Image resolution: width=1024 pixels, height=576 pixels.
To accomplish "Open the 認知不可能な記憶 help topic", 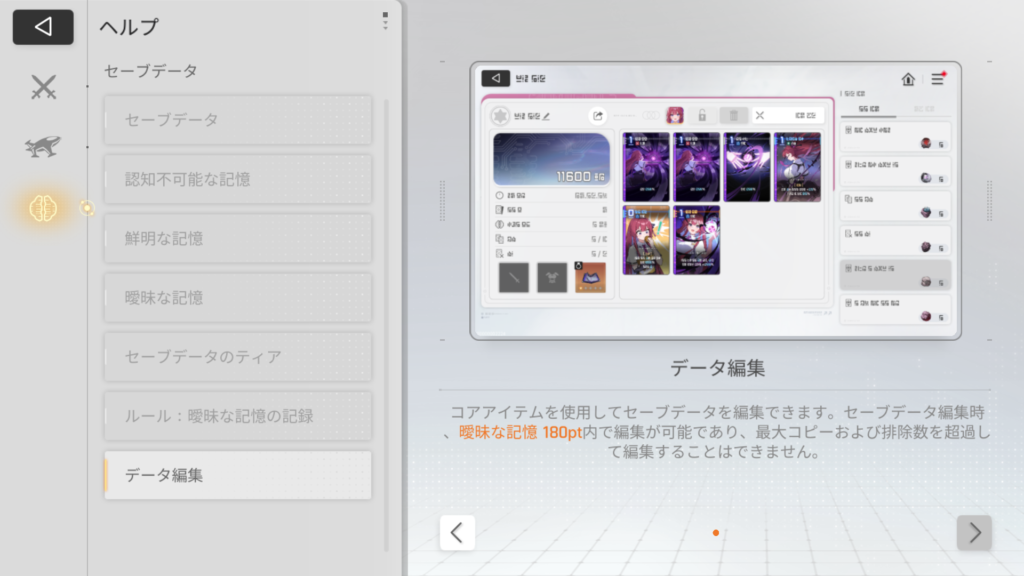I will point(238,179).
